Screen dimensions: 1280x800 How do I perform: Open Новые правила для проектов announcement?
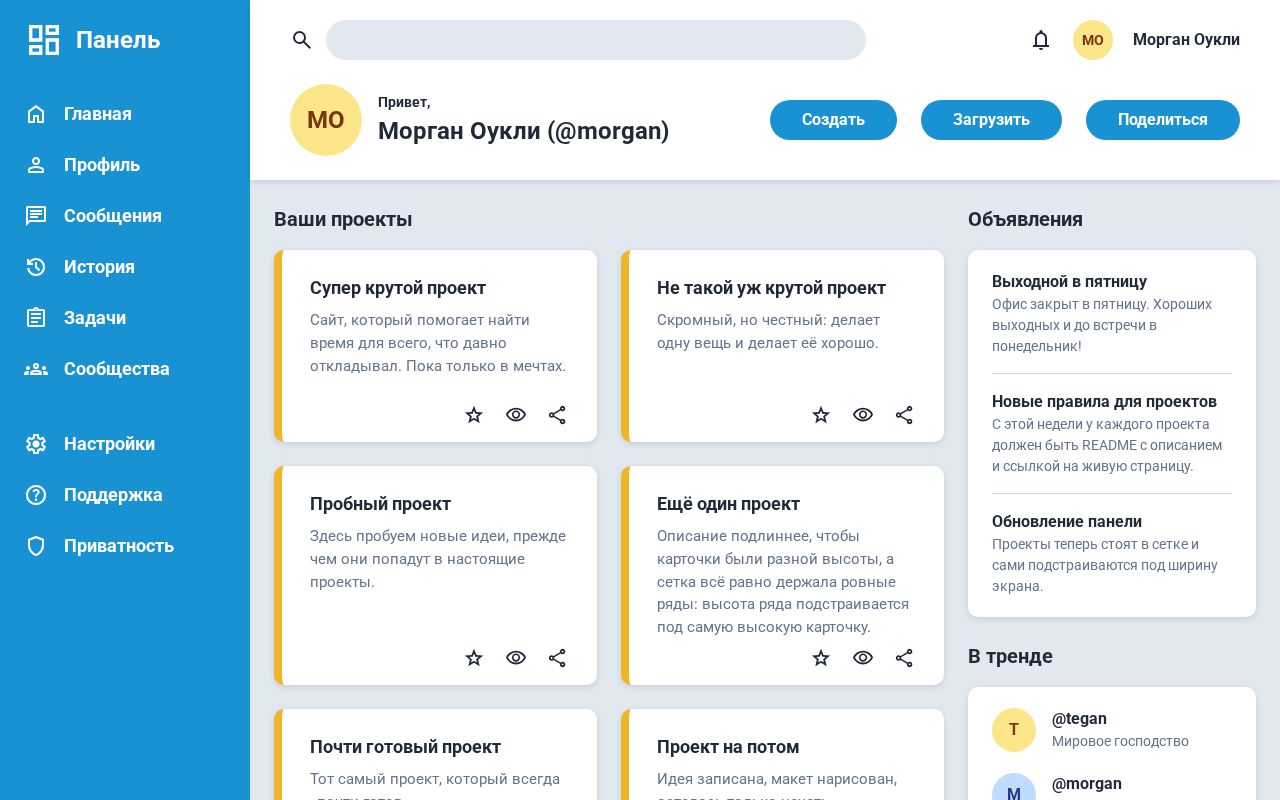(x=1104, y=401)
